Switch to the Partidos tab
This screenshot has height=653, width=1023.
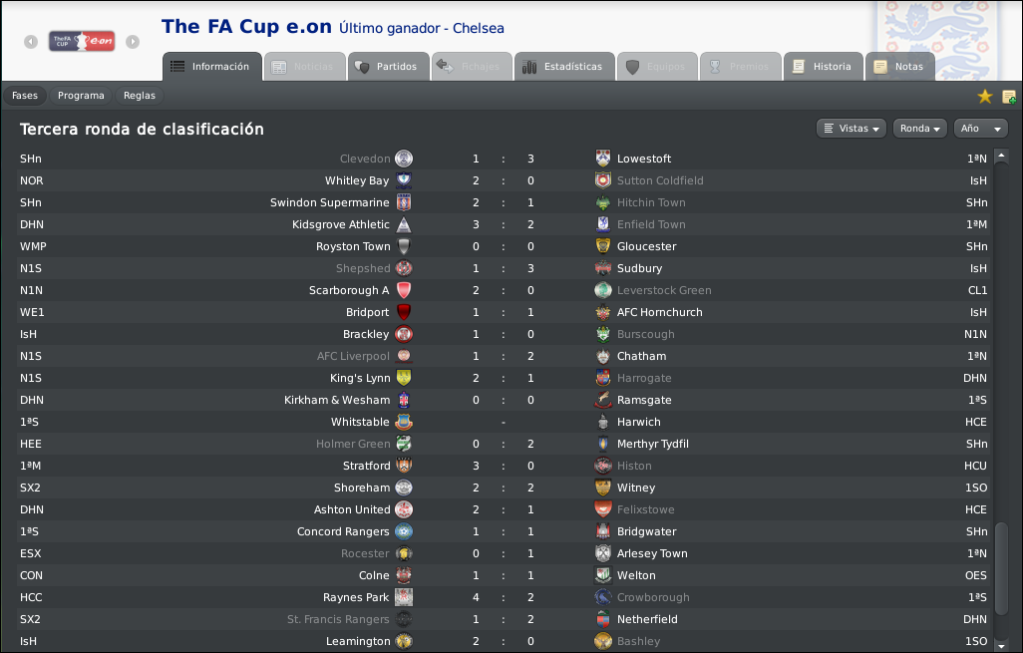pyautogui.click(x=386, y=67)
